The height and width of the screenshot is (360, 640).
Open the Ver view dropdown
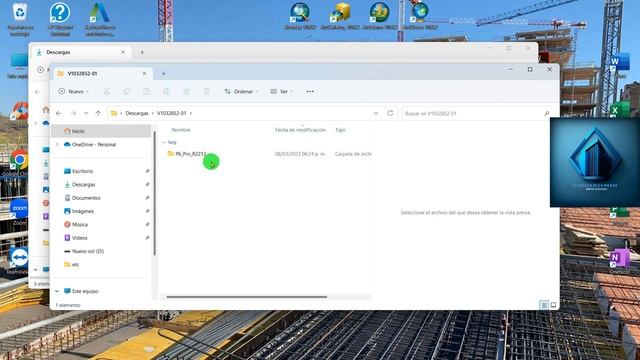pos(282,91)
